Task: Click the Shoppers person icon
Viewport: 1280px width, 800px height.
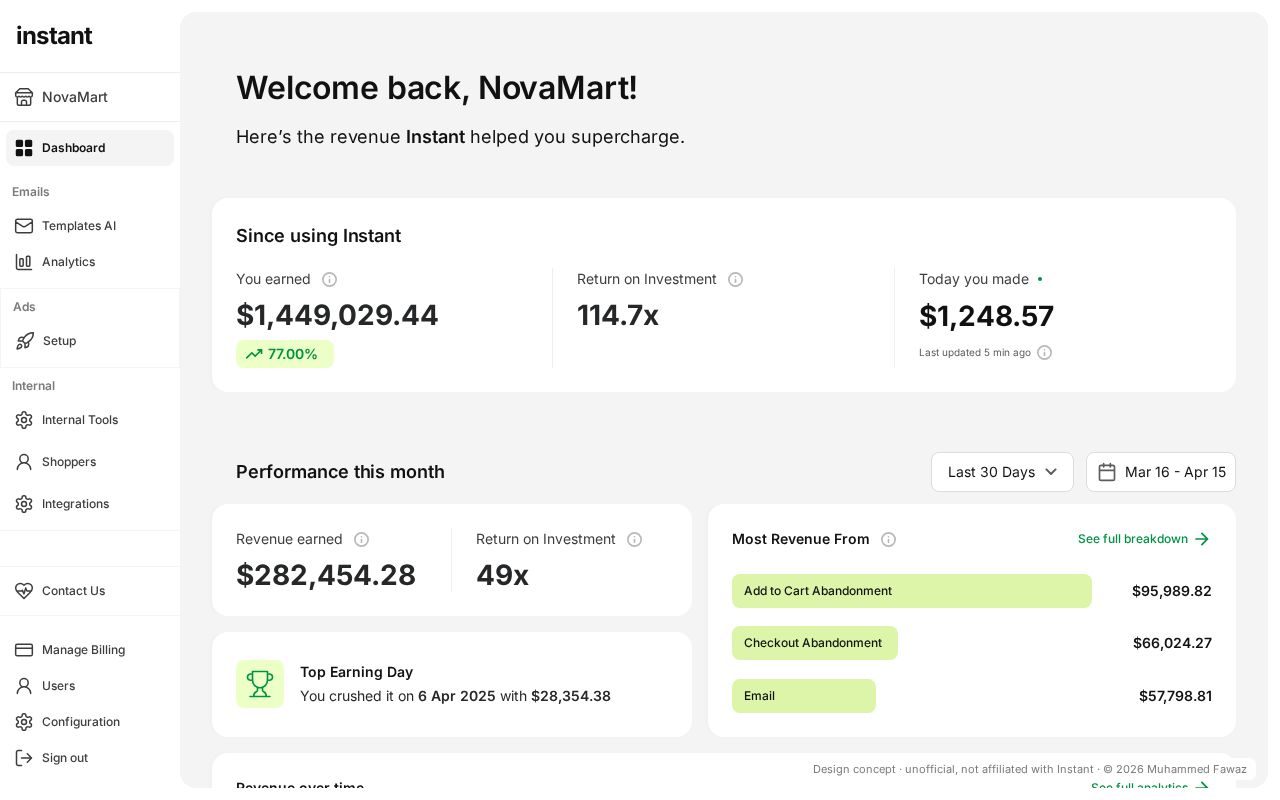Action: click(24, 462)
